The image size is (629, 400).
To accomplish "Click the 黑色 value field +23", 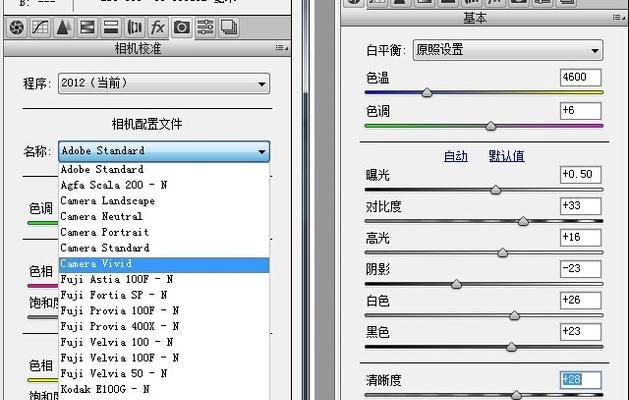I will coord(580,332).
